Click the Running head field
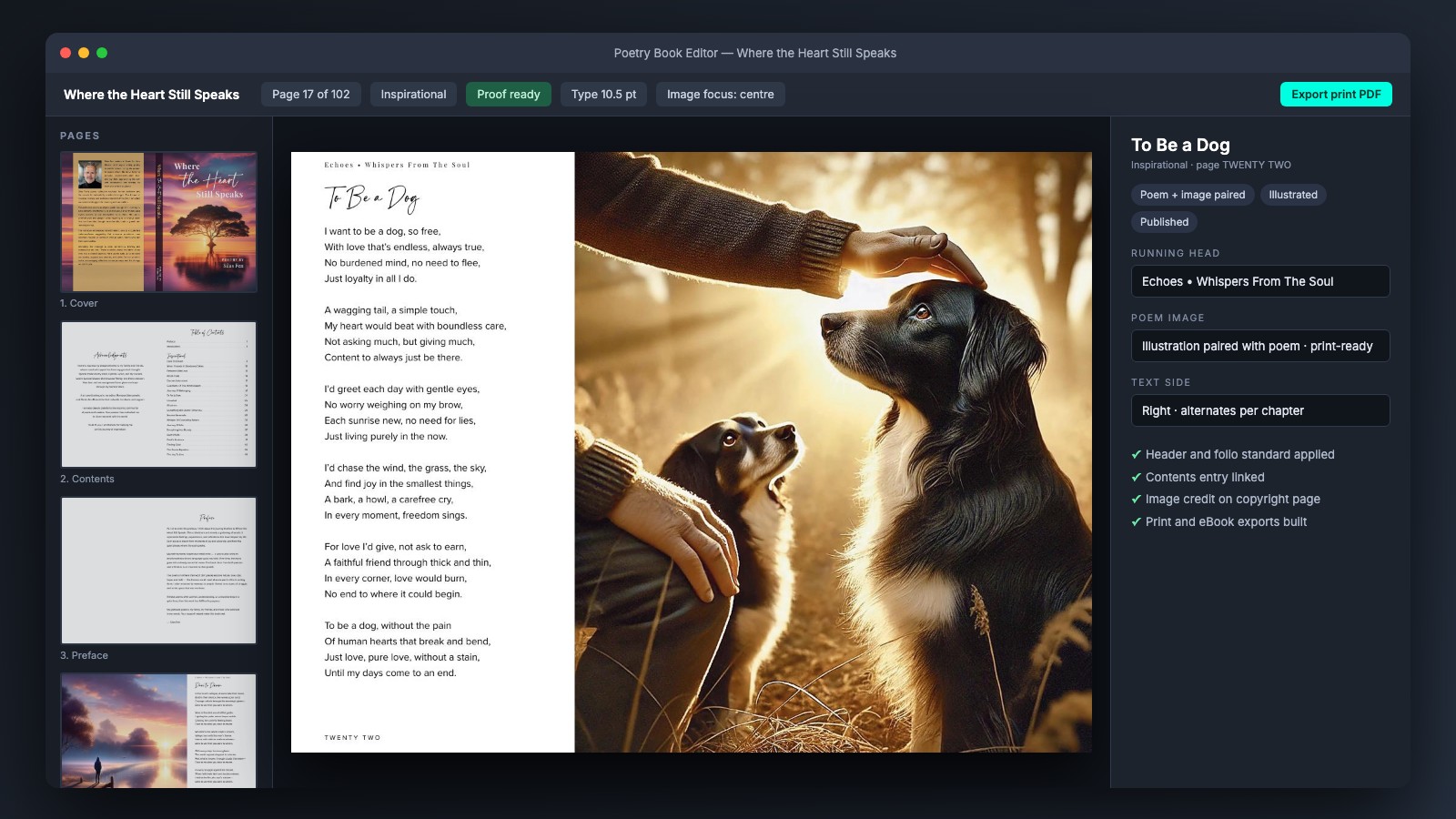1456x819 pixels. [x=1260, y=281]
